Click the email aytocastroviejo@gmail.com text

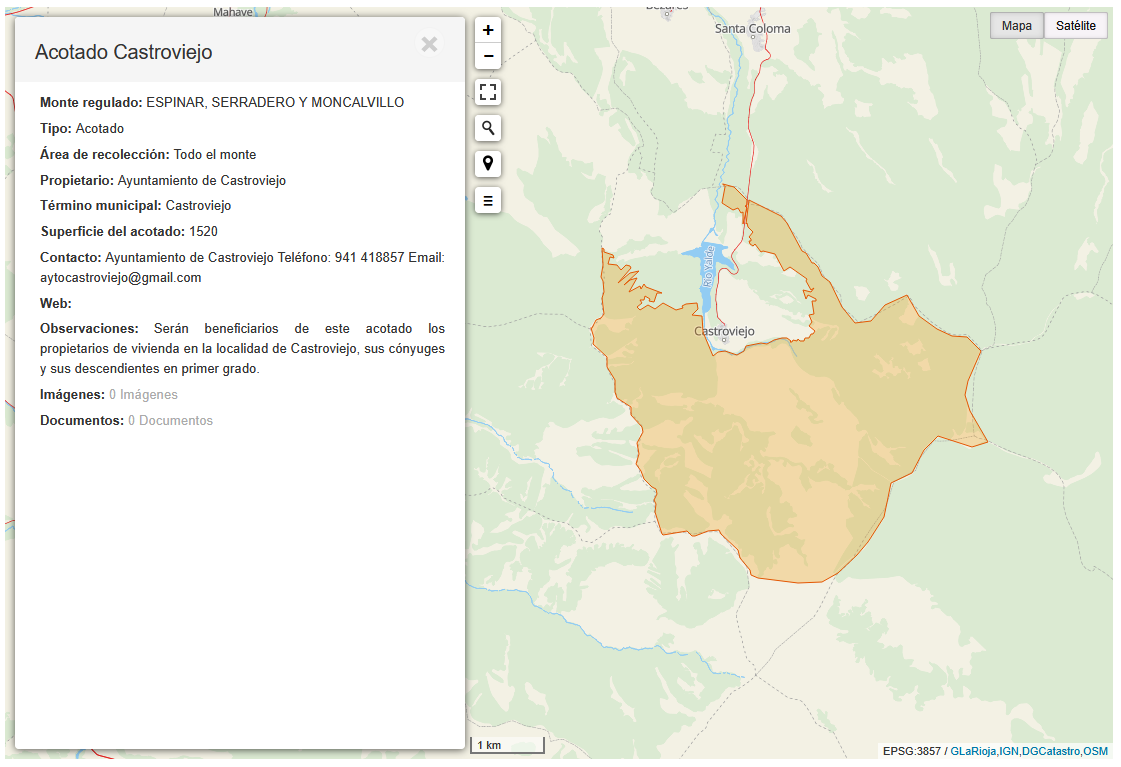(x=121, y=277)
